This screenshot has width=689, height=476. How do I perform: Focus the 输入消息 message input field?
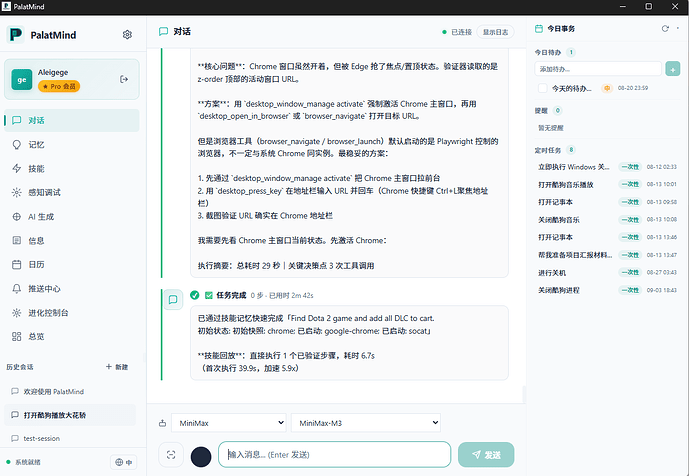click(x=334, y=454)
